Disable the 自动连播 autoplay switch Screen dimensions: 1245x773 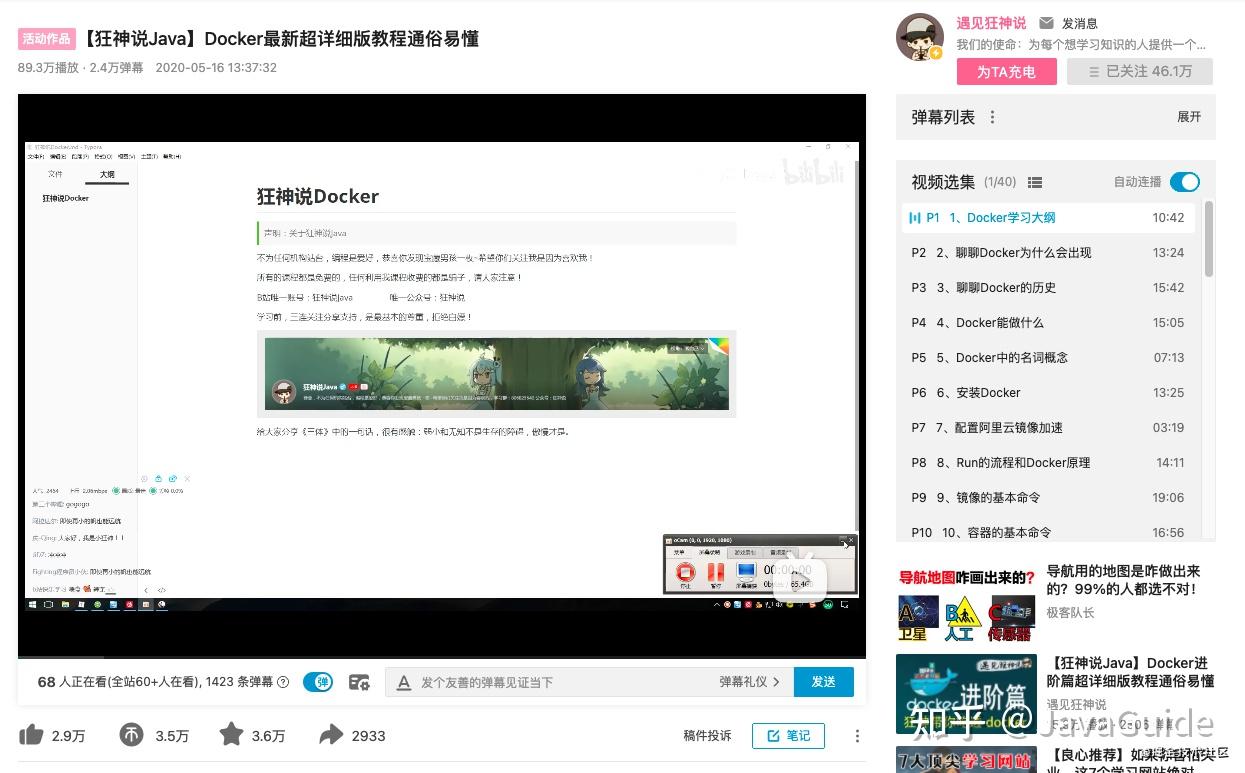1184,182
